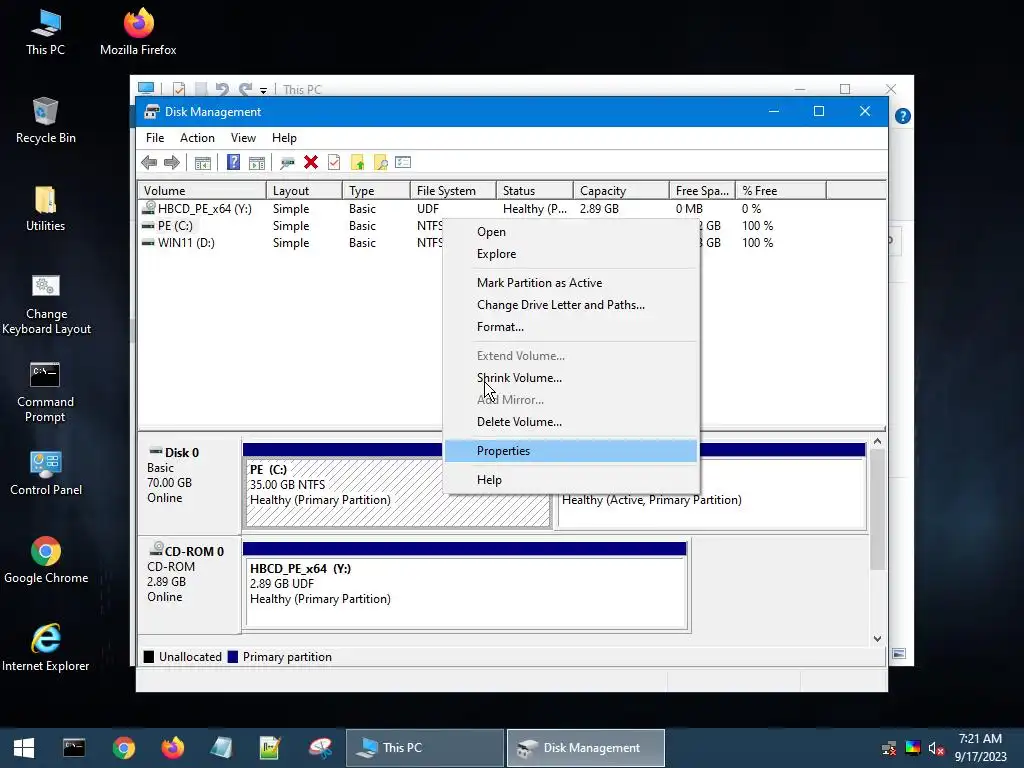Viewport: 1024px width, 768px height.
Task: Click the blue Help question mark toolbar icon
Action: point(233,162)
